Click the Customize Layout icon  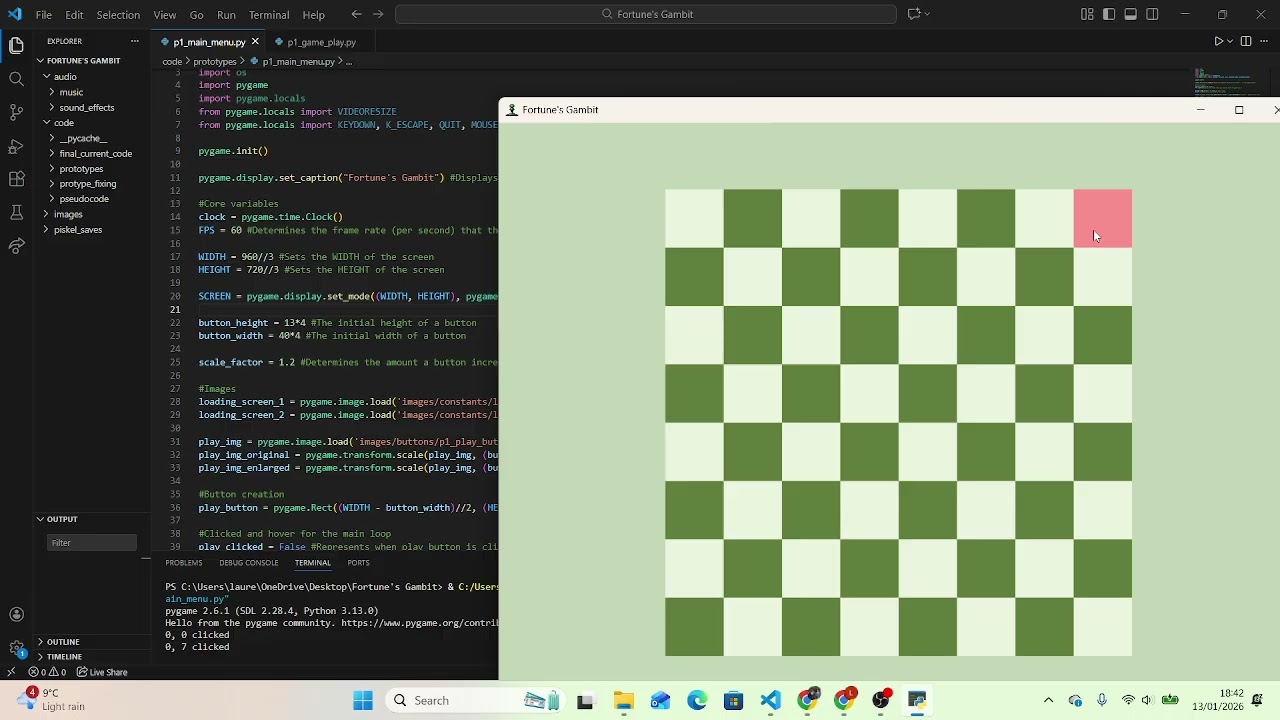point(1087,14)
